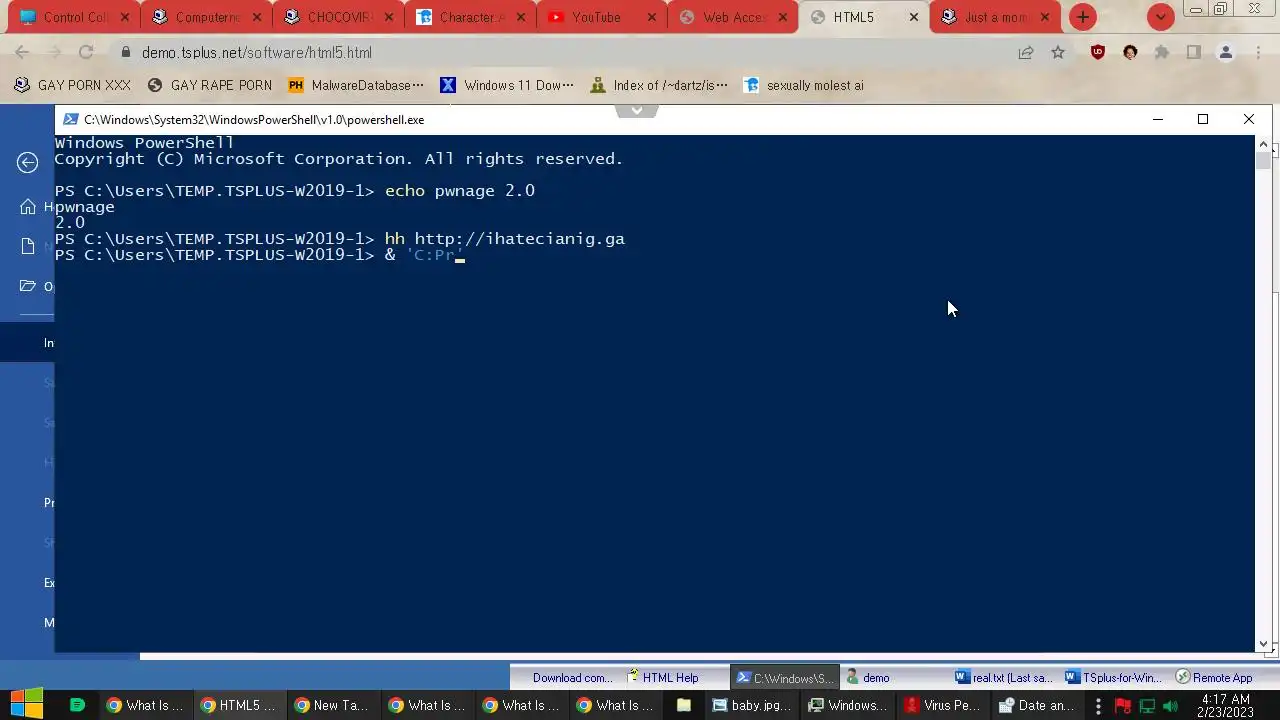Image resolution: width=1280 pixels, height=720 pixels.
Task: Open Windows 11 Dow bookmark
Action: coord(507,85)
